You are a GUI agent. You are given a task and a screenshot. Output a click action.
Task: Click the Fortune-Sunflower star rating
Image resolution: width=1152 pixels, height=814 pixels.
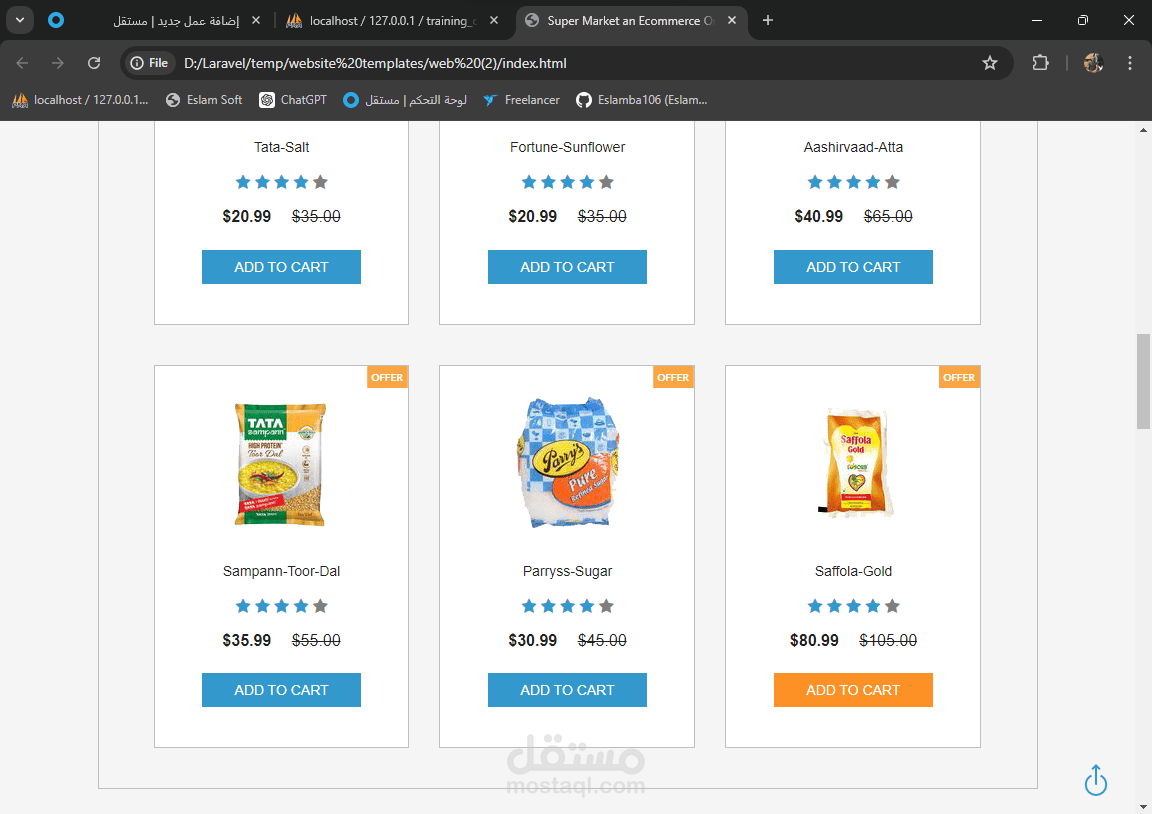[x=567, y=182]
